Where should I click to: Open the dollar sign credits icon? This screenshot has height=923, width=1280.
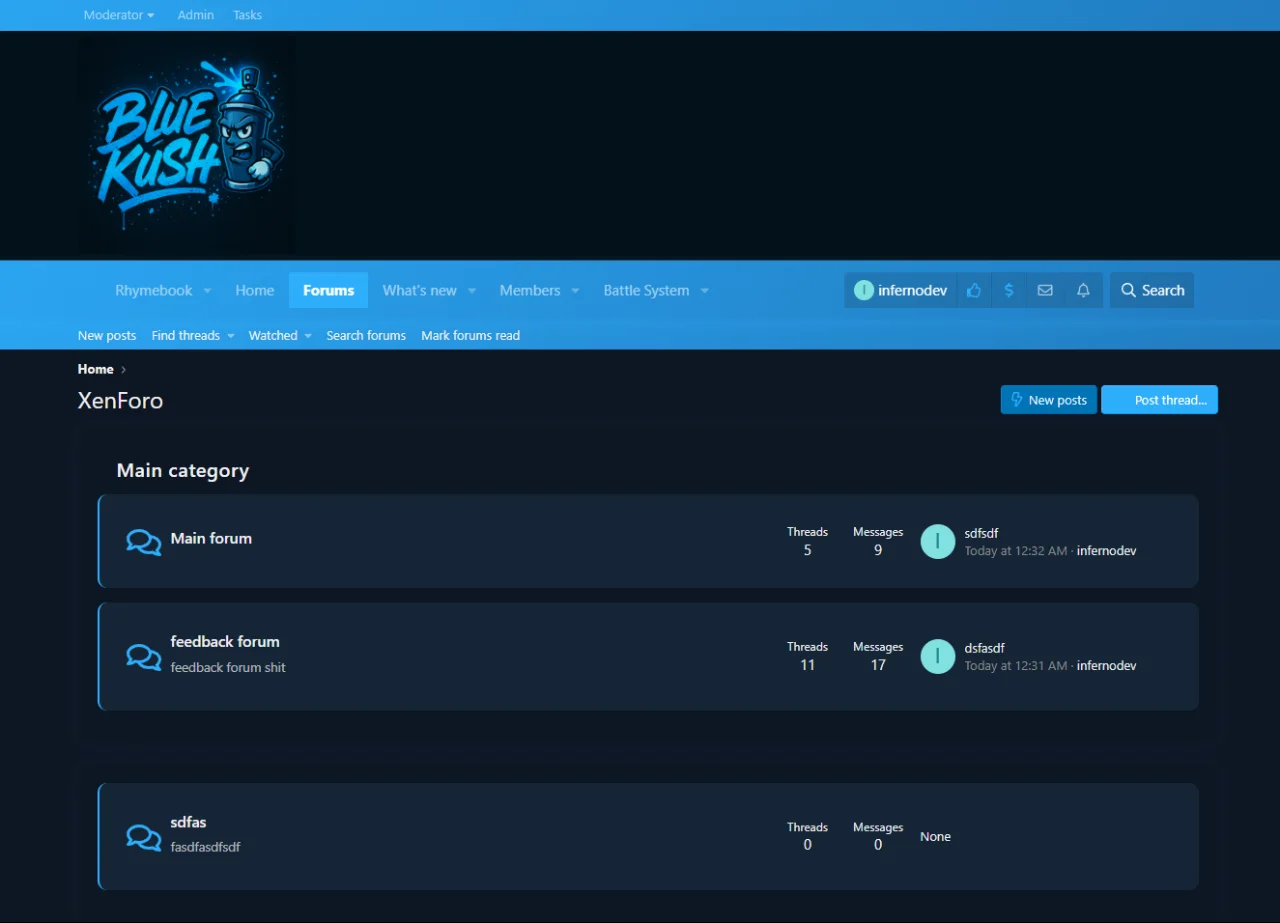tap(1009, 290)
